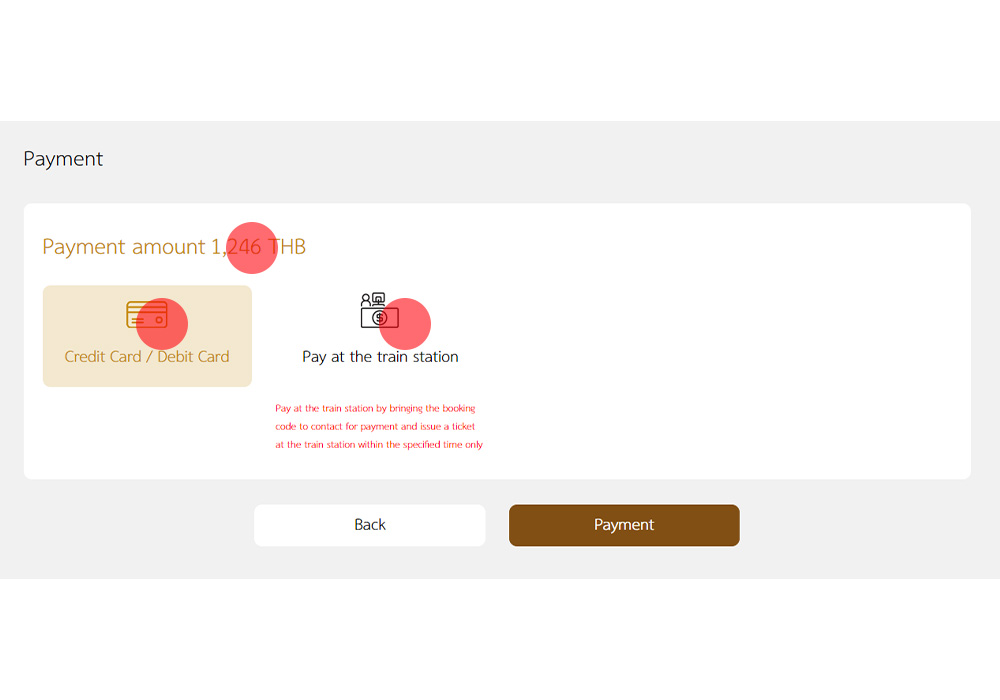Click the Pay at the train station label
Viewport: 1000px width, 700px height.
click(x=380, y=357)
